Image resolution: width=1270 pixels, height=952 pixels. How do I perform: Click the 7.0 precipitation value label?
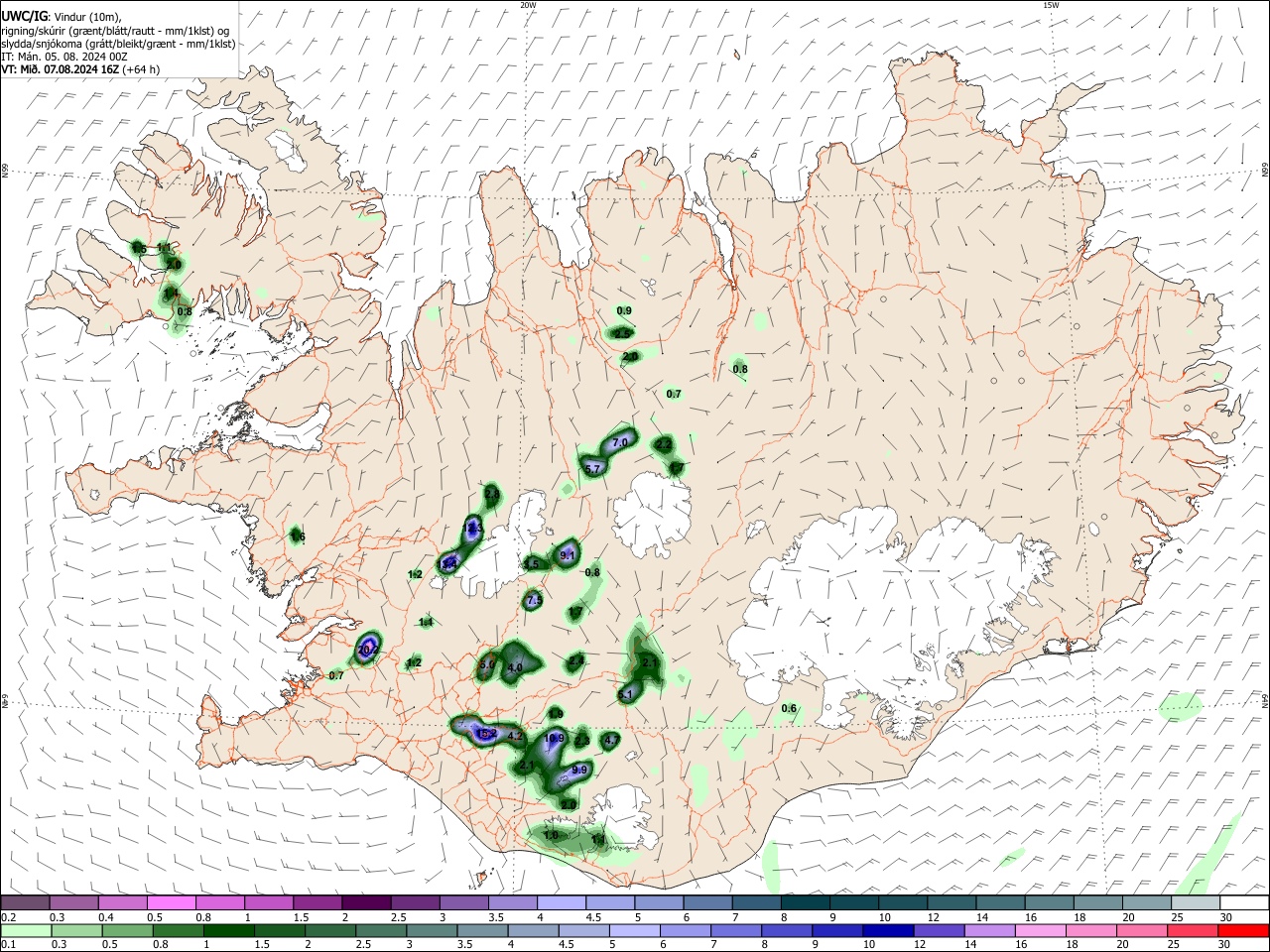(621, 442)
